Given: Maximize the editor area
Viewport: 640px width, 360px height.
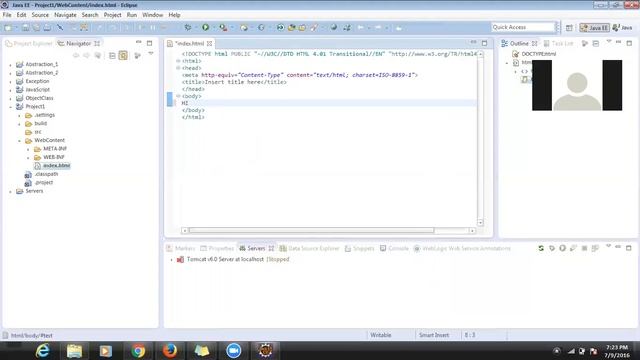Looking at the screenshot, I should click(484, 43).
